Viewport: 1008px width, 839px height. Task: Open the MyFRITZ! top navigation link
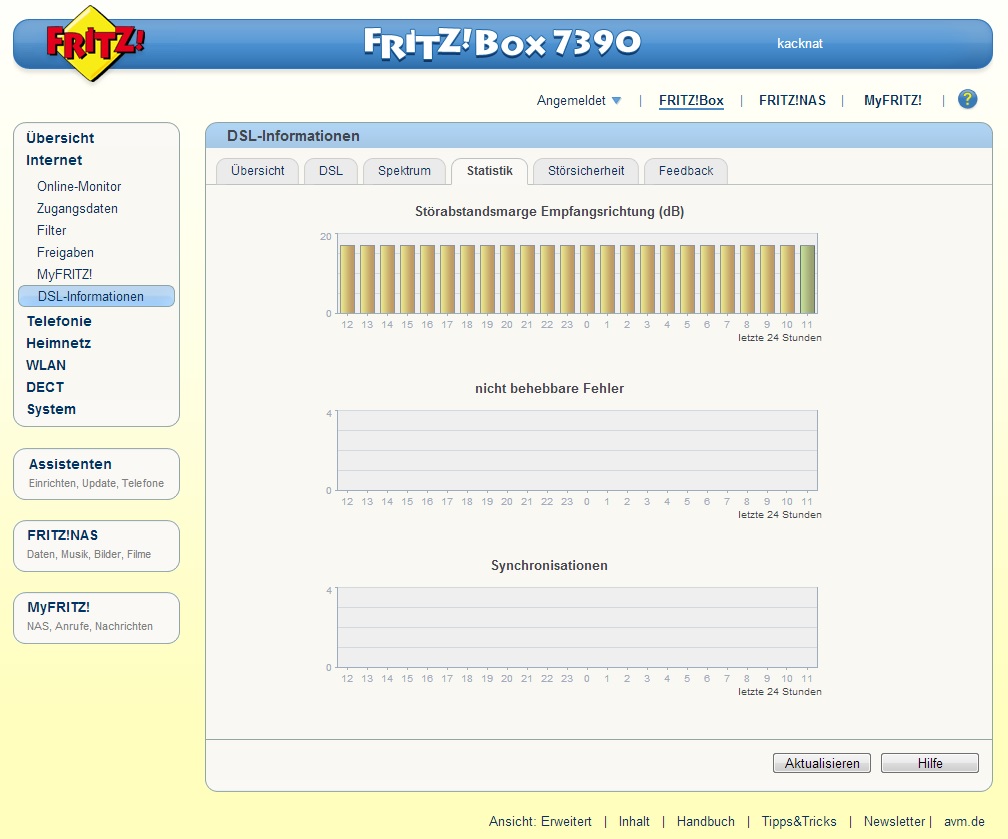pos(892,100)
